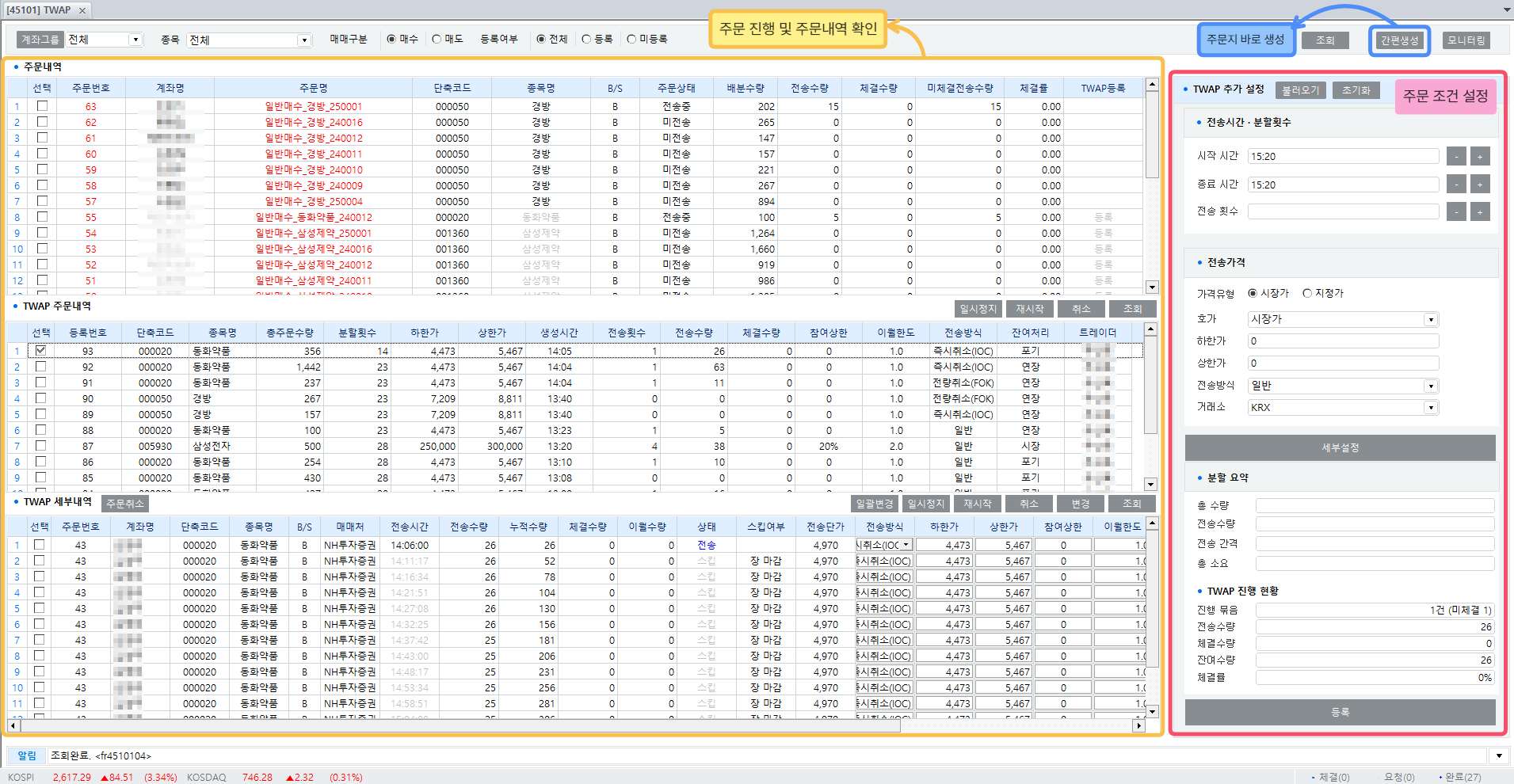The height and width of the screenshot is (784, 1514).
Task: Sort by the 배분수량 column header
Action: coord(746,88)
